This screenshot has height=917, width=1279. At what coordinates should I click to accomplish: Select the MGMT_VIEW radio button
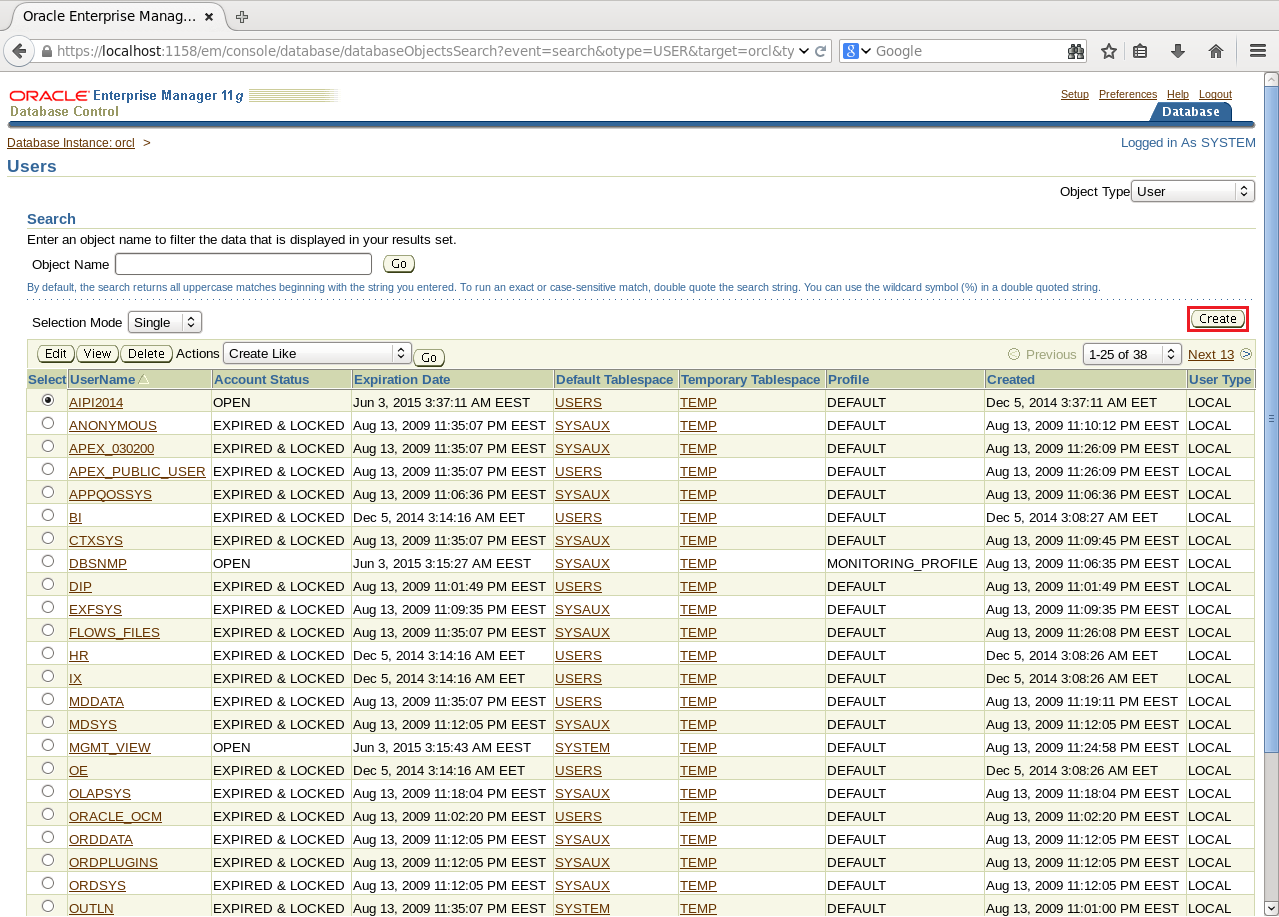pos(48,745)
